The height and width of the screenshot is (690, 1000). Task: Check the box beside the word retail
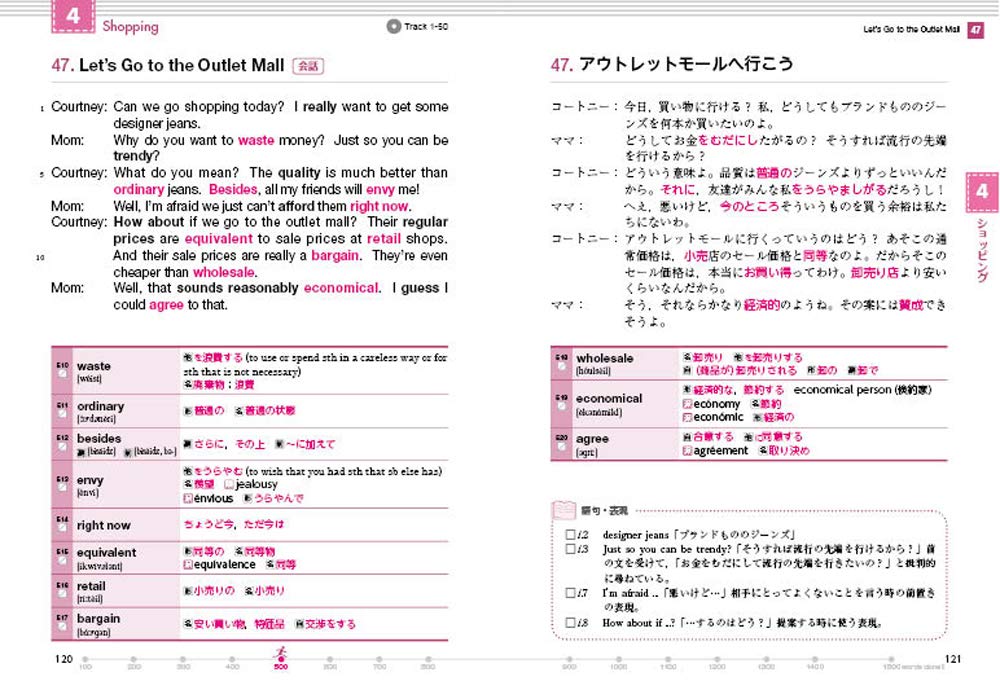(62, 593)
